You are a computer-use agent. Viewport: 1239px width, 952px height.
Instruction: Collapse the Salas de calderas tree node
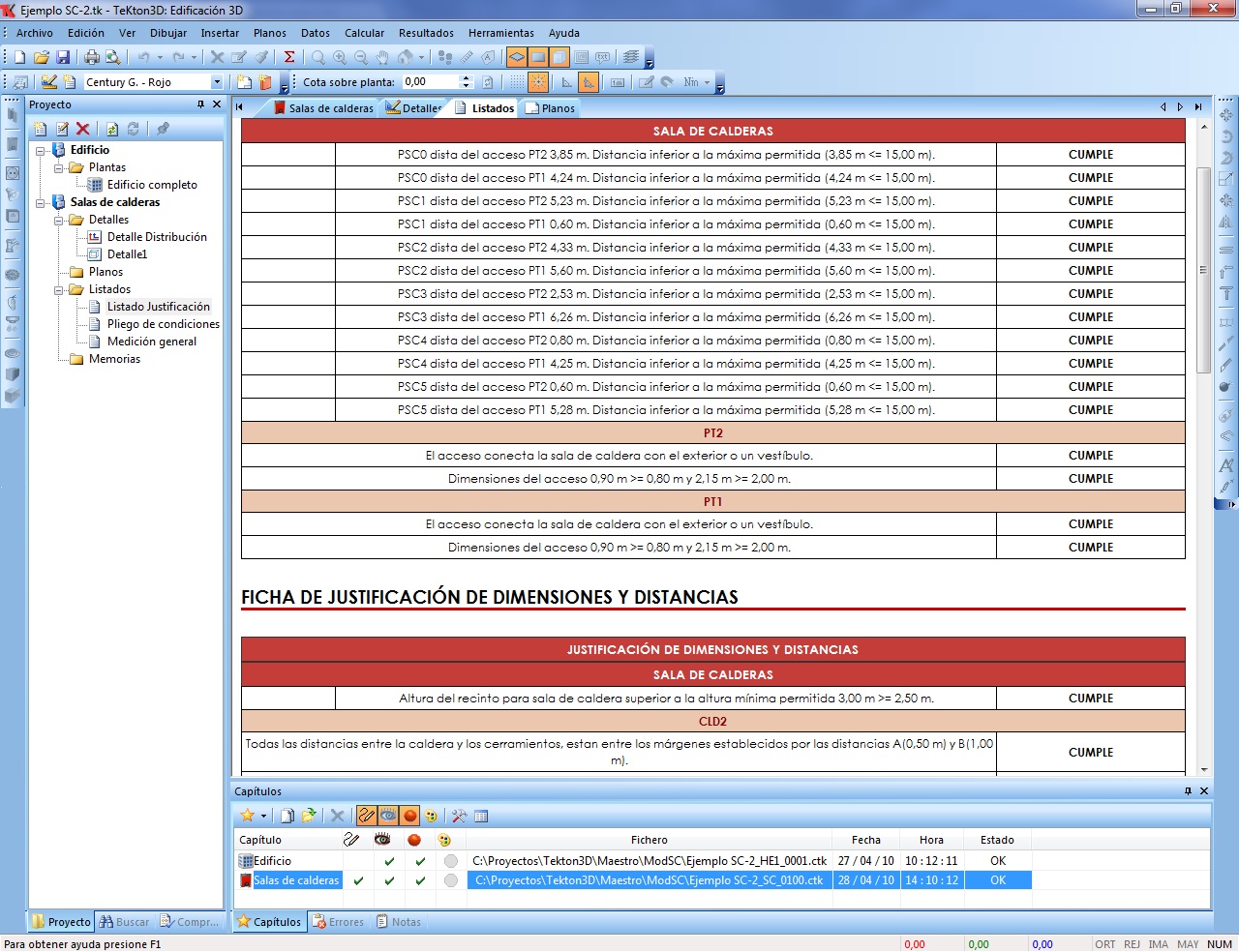[x=41, y=202]
